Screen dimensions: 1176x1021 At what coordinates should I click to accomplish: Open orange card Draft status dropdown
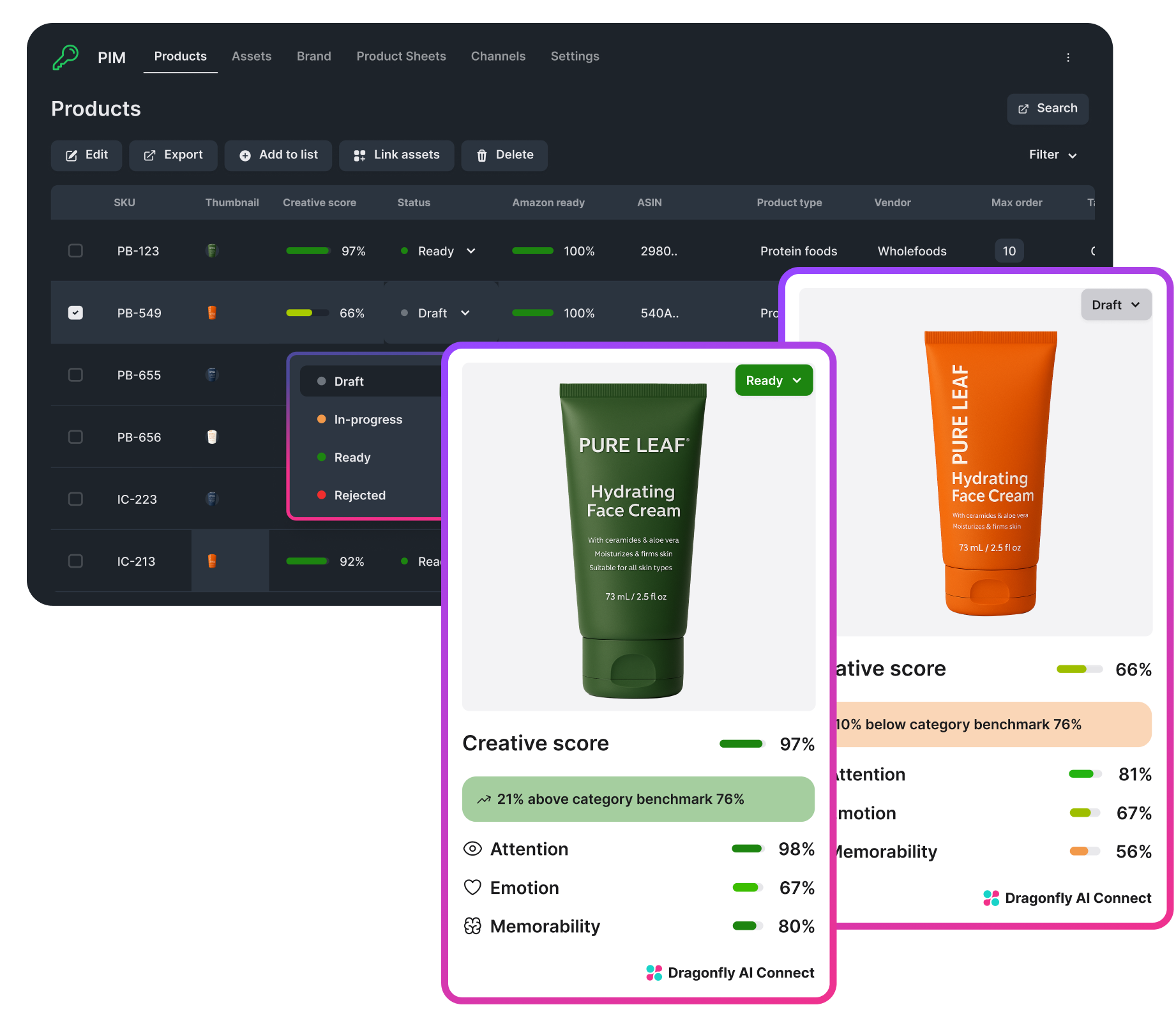pos(1116,305)
